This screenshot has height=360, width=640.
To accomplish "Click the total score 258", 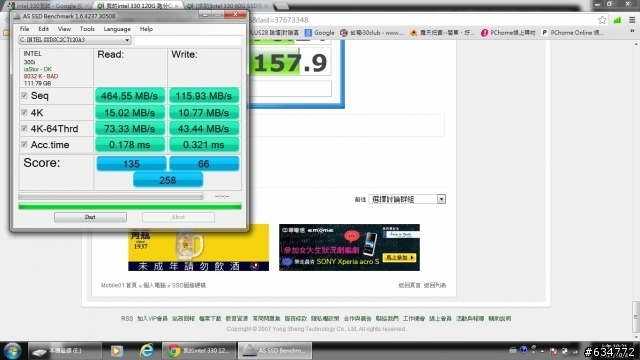I will pyautogui.click(x=168, y=180).
